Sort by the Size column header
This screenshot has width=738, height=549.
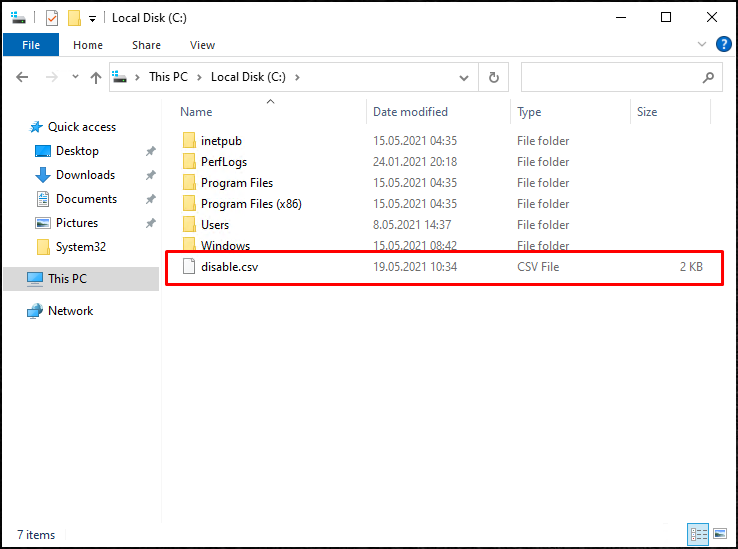(x=647, y=112)
